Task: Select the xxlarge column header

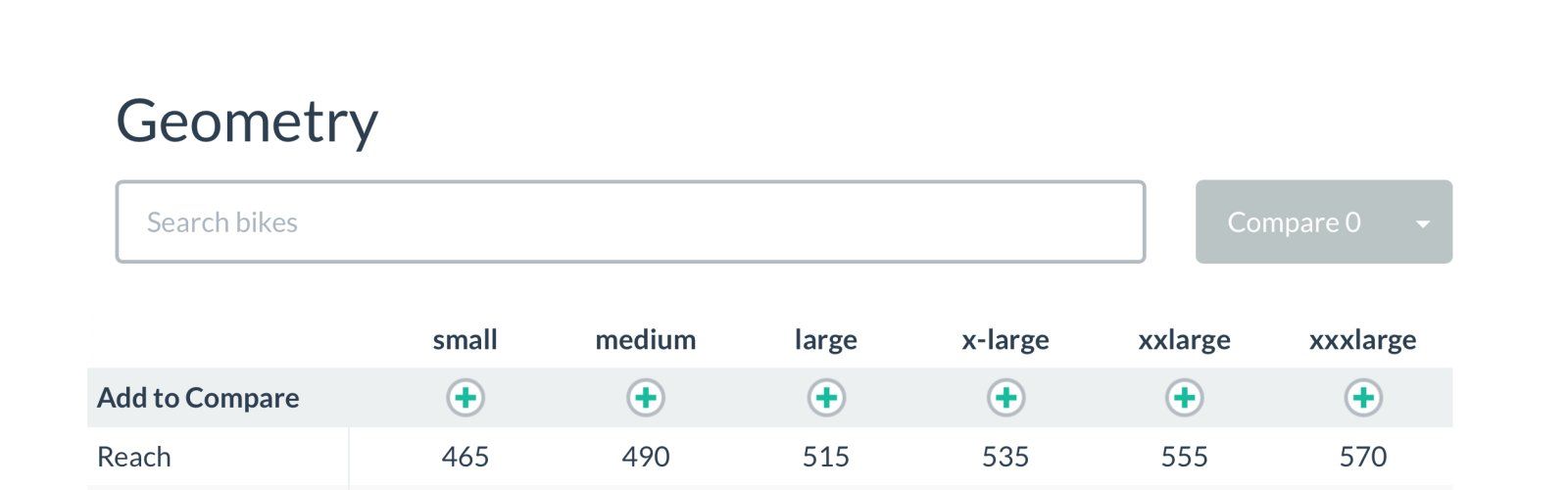Action: (1184, 340)
